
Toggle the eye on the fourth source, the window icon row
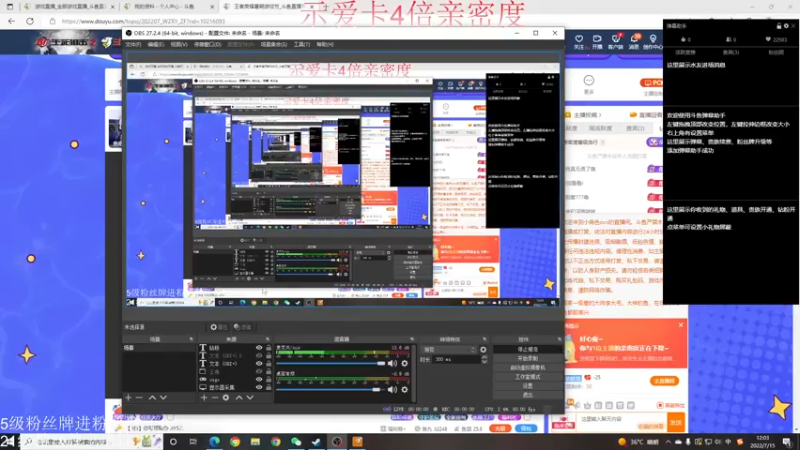click(x=259, y=371)
